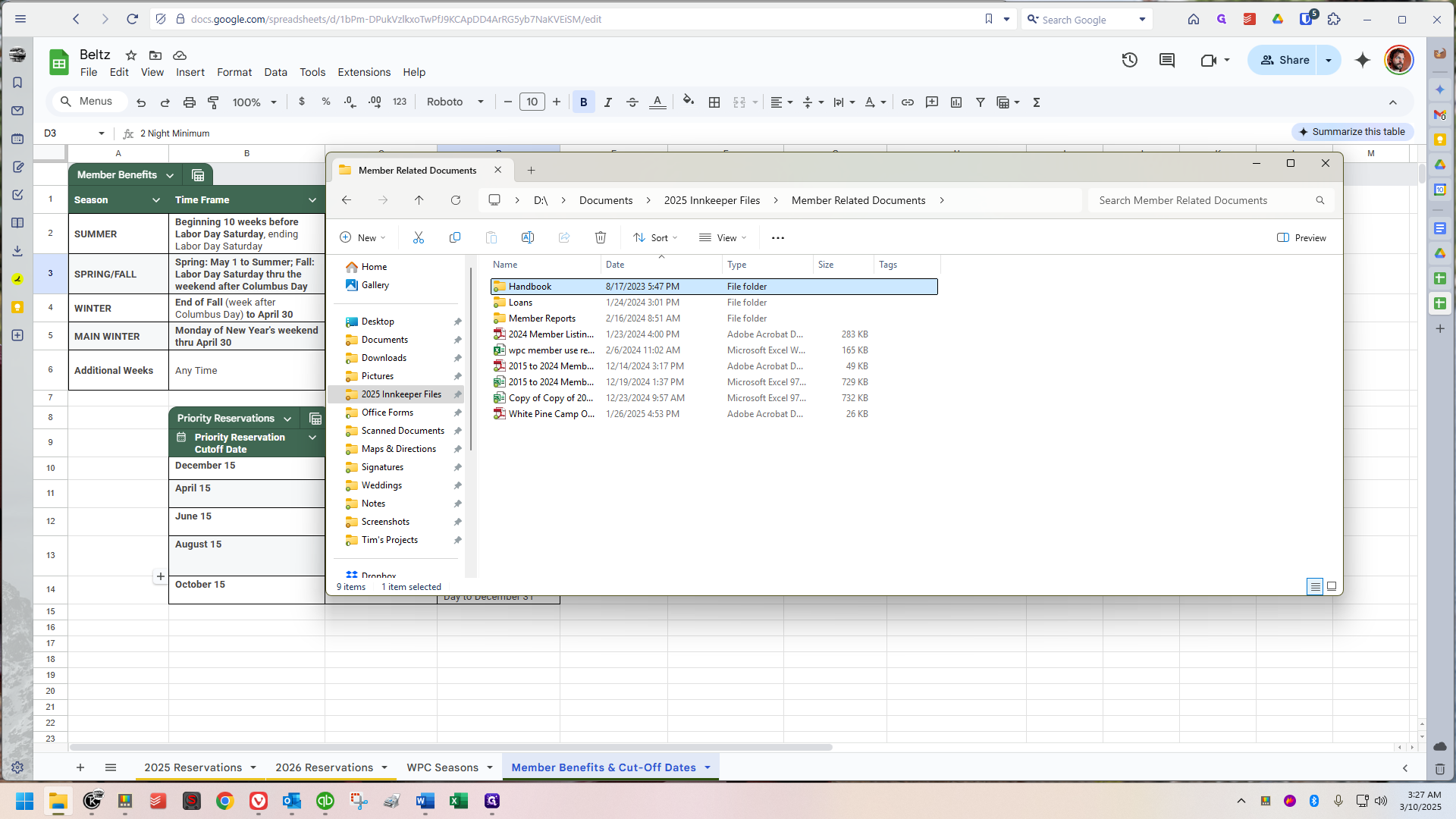
Task: Click the insert link icon
Action: coord(907,102)
